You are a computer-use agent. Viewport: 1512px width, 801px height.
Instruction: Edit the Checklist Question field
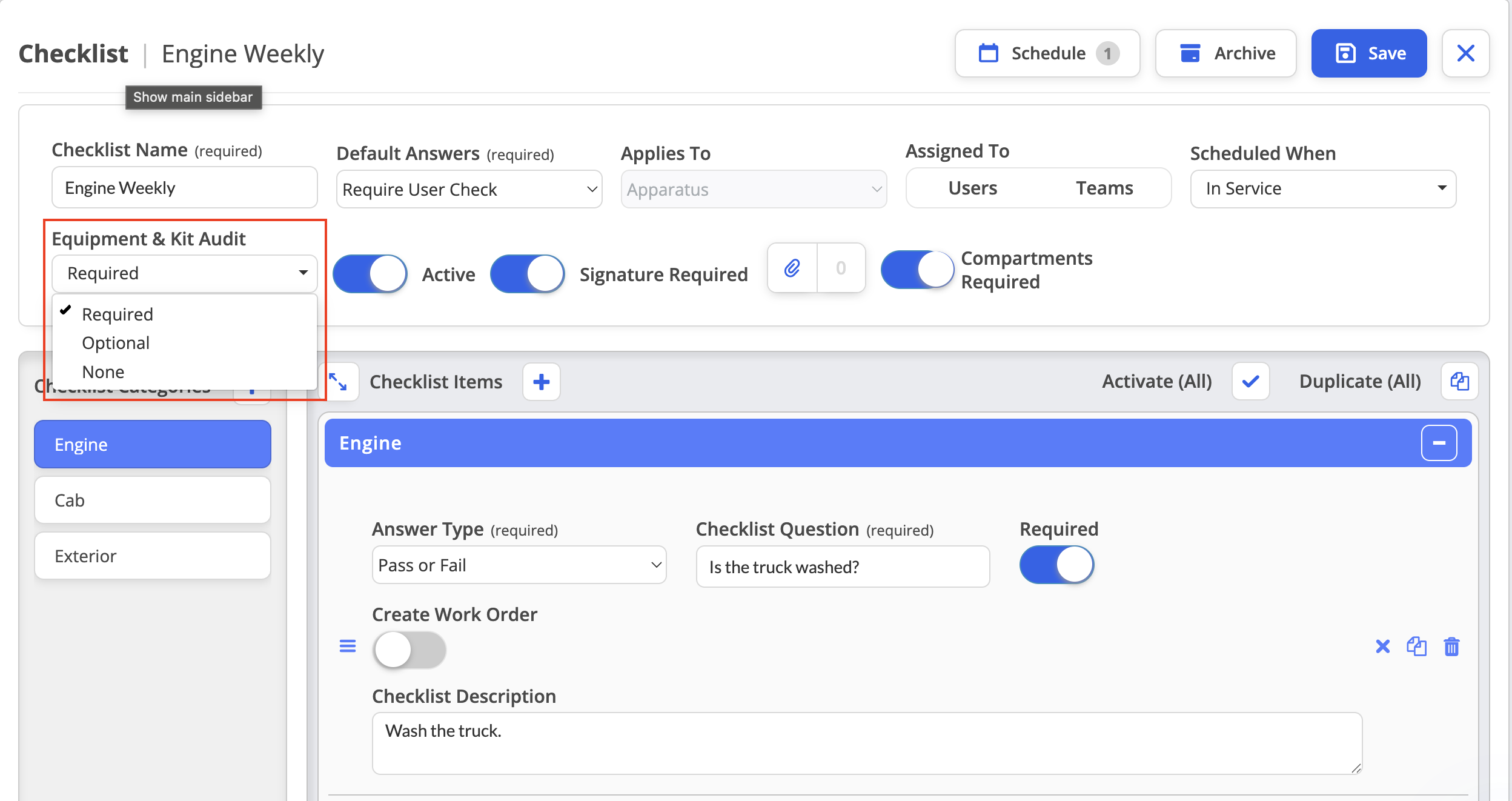click(x=843, y=567)
